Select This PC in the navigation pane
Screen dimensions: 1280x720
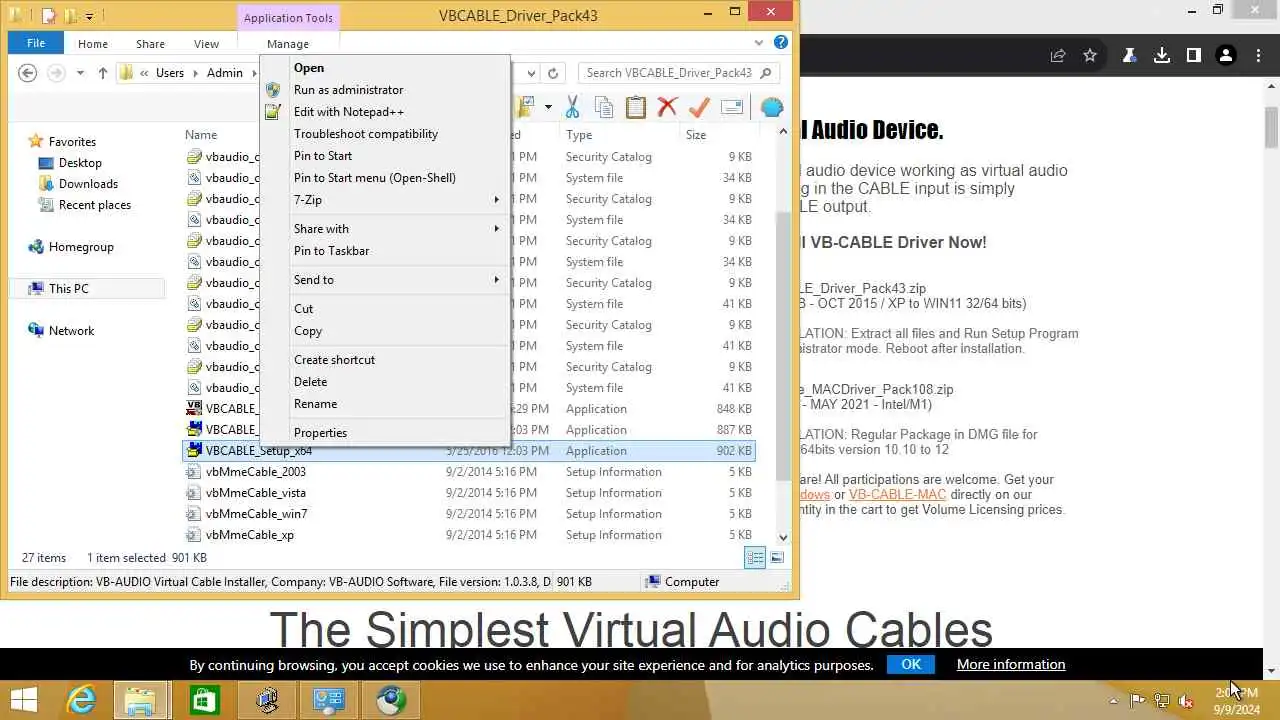click(x=68, y=289)
